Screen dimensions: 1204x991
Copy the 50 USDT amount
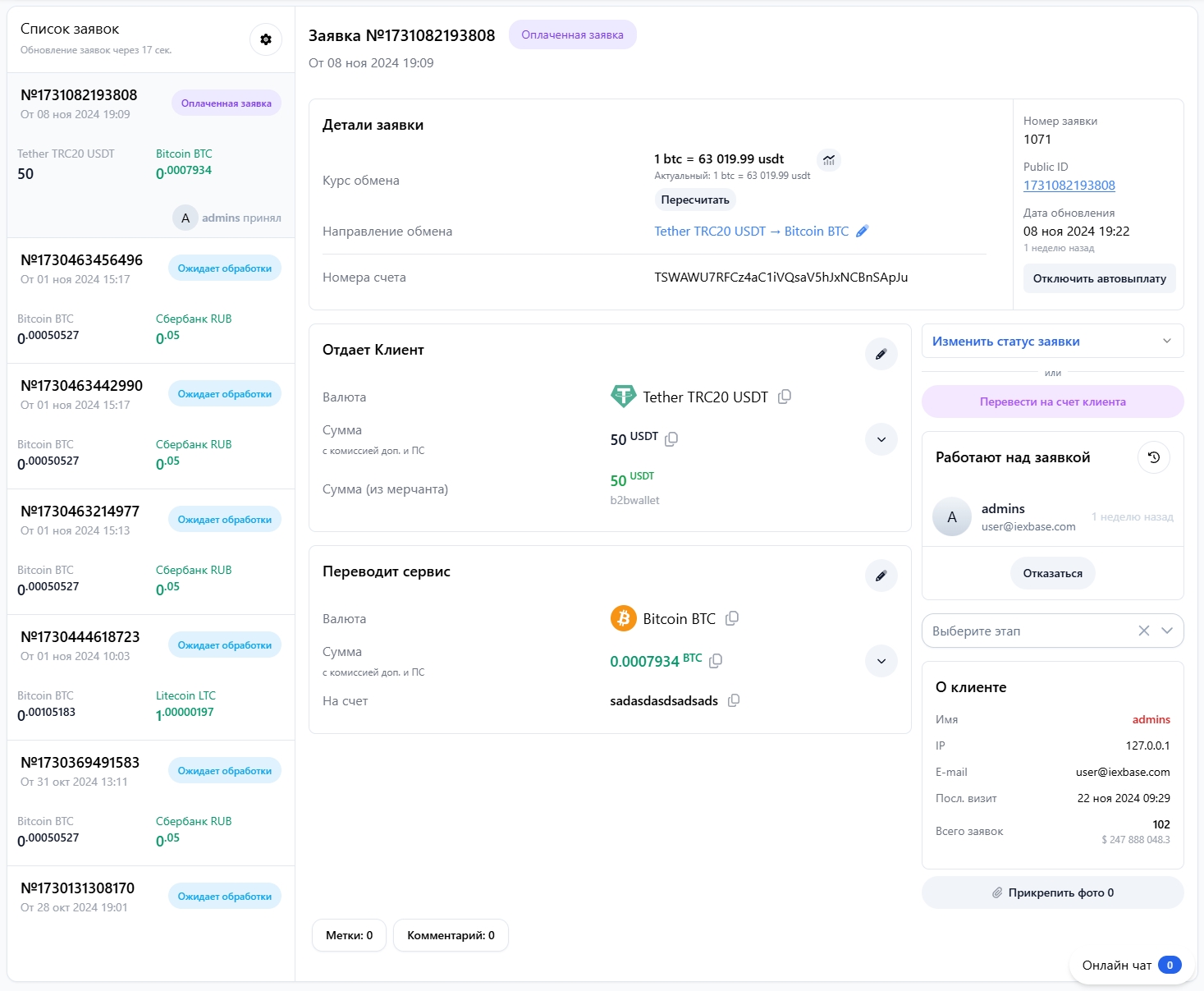click(x=671, y=438)
